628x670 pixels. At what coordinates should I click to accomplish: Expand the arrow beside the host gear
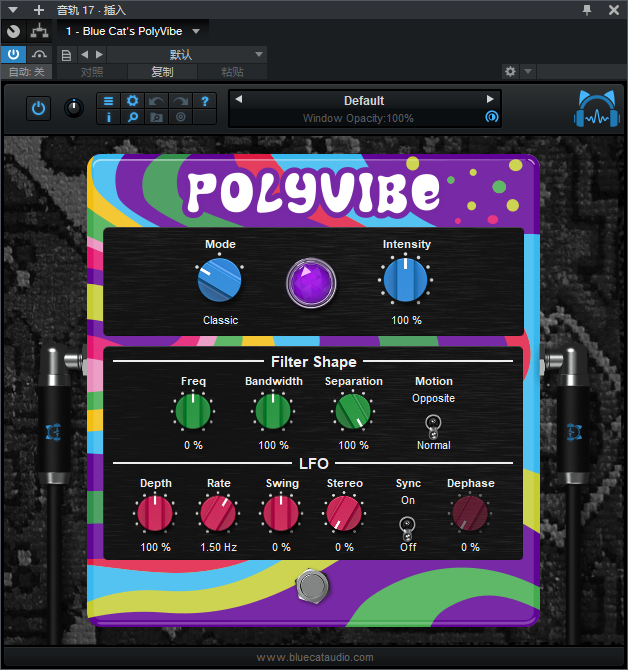[528, 71]
